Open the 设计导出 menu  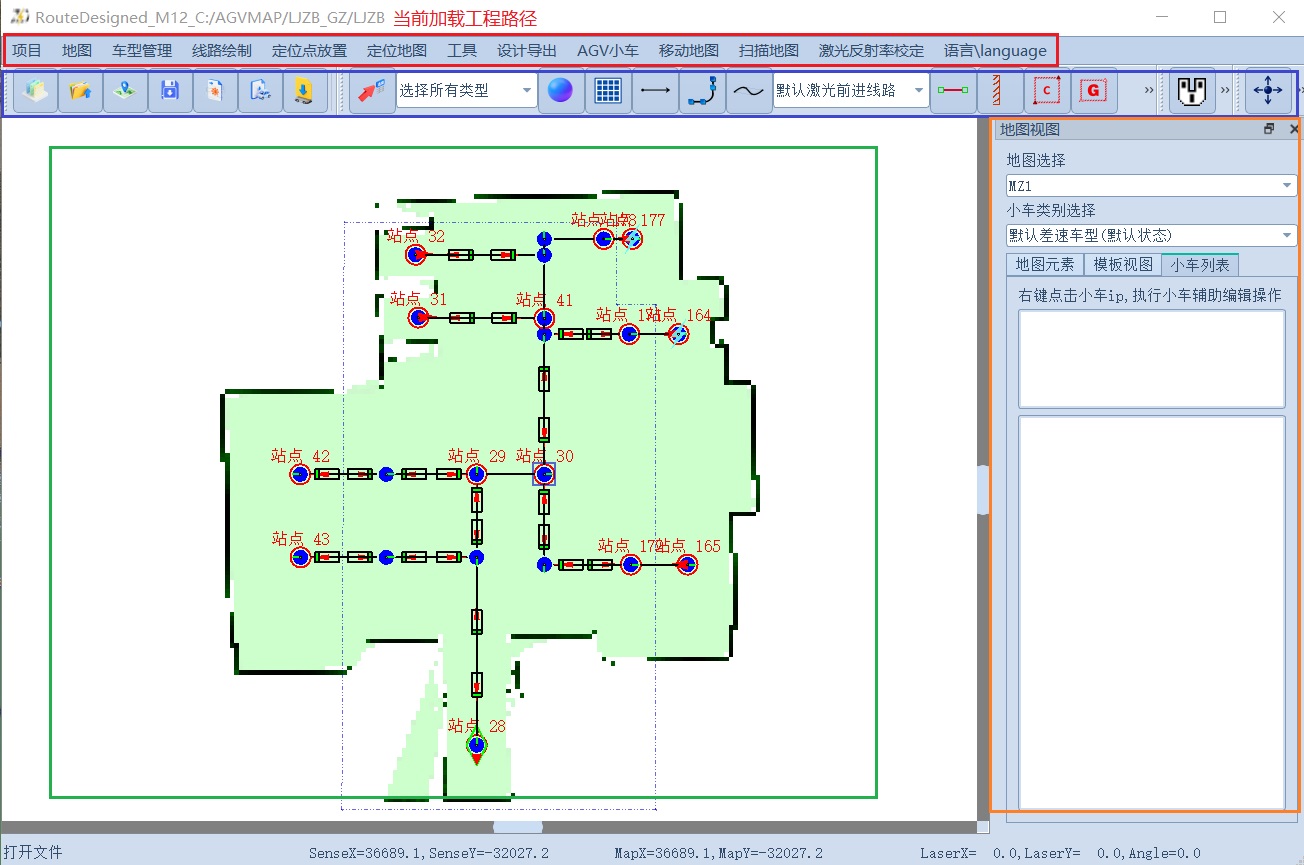coord(527,50)
